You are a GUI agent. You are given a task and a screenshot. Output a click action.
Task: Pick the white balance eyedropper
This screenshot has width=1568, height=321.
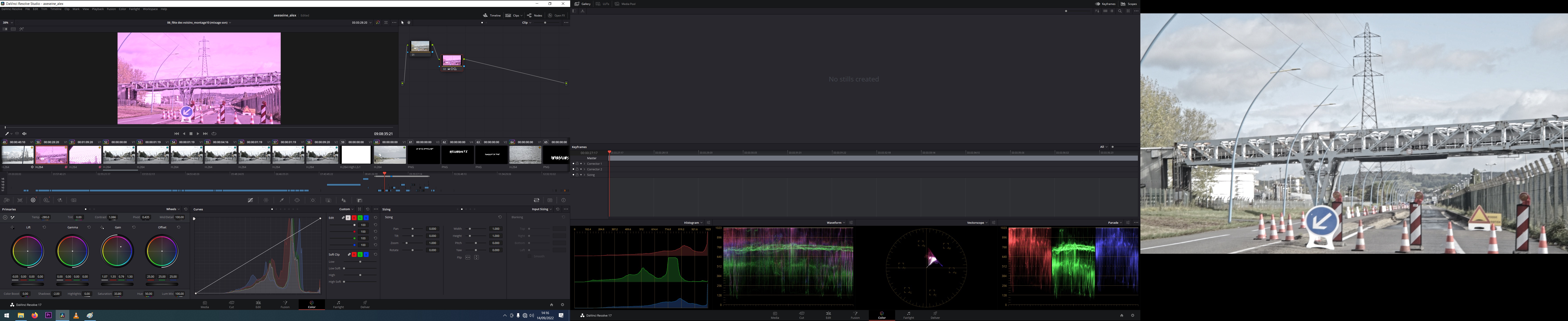(x=13, y=218)
